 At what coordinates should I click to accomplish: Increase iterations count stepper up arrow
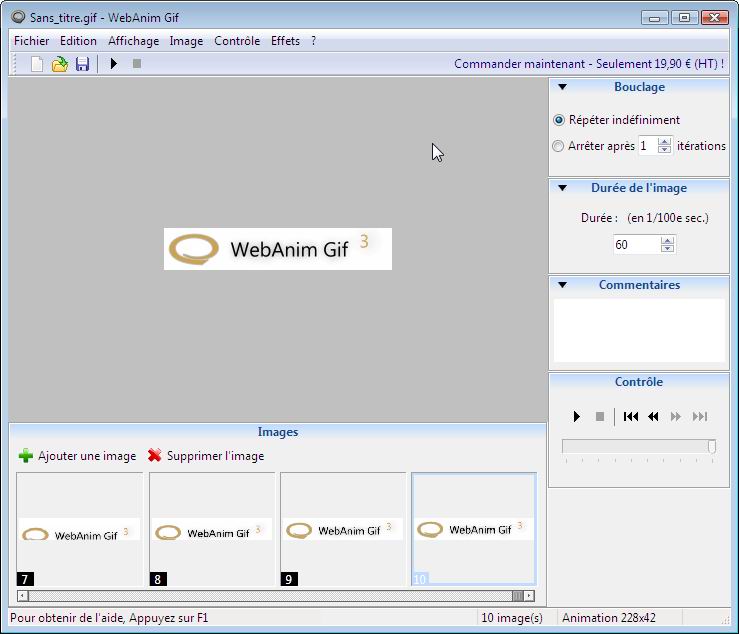[665, 141]
